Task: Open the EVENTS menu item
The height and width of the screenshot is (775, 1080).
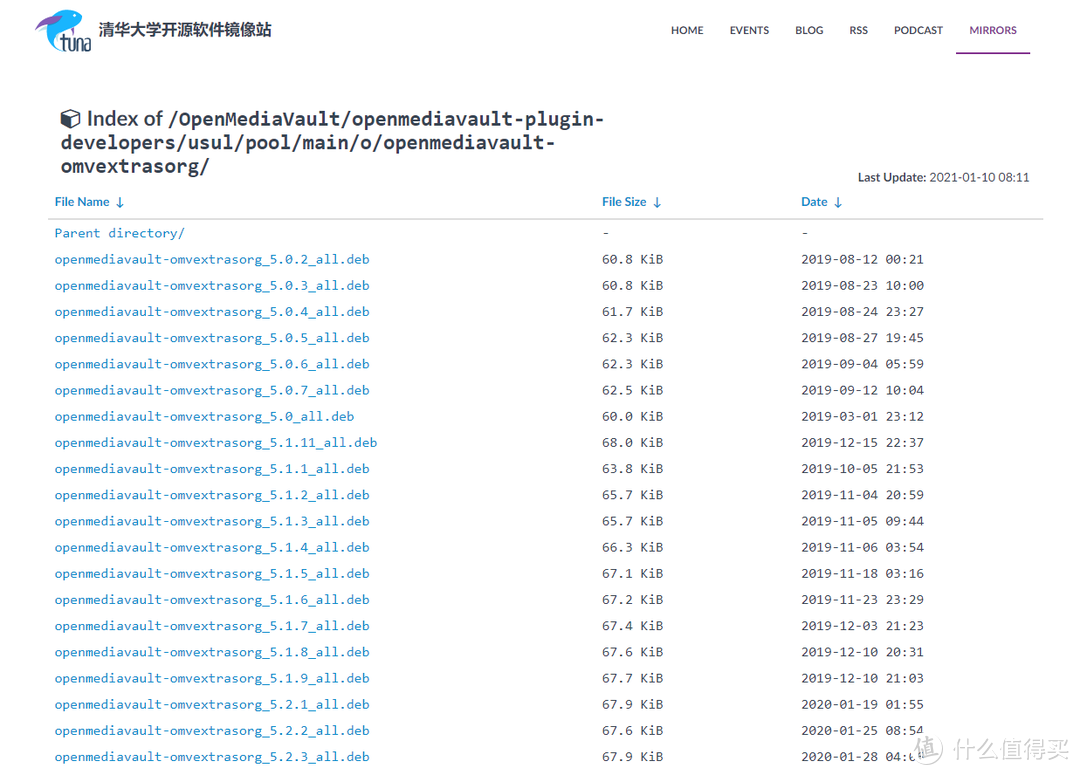Action: pyautogui.click(x=749, y=30)
